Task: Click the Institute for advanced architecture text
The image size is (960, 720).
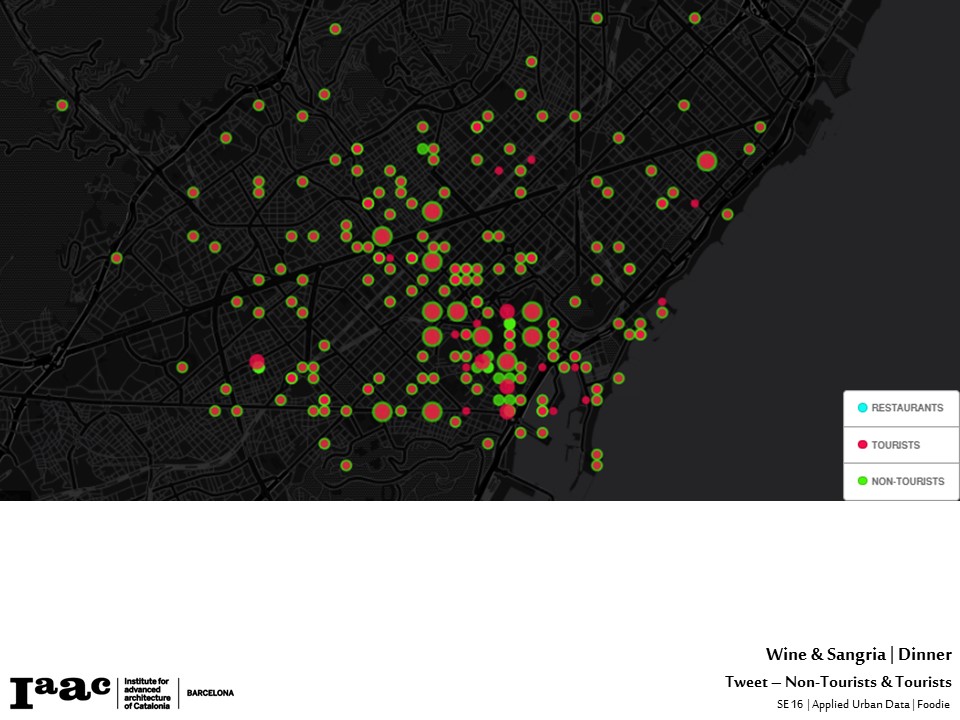Action: pos(146,692)
